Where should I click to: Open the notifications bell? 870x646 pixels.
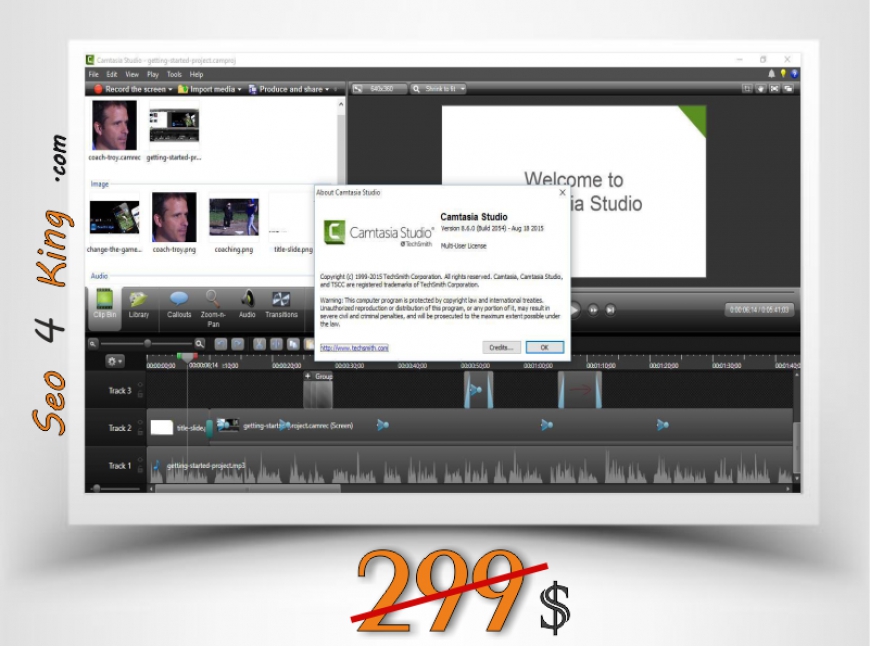pyautogui.click(x=771, y=74)
